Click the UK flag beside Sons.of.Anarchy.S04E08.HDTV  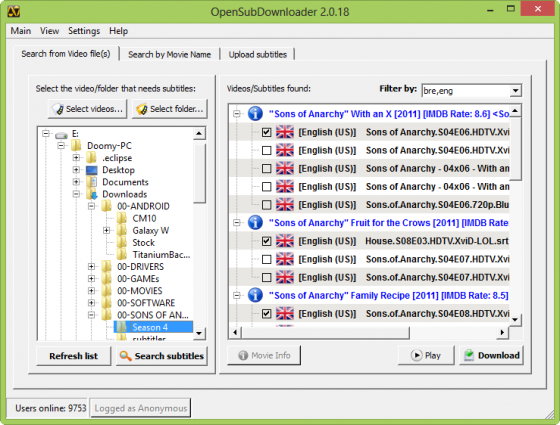pos(285,314)
